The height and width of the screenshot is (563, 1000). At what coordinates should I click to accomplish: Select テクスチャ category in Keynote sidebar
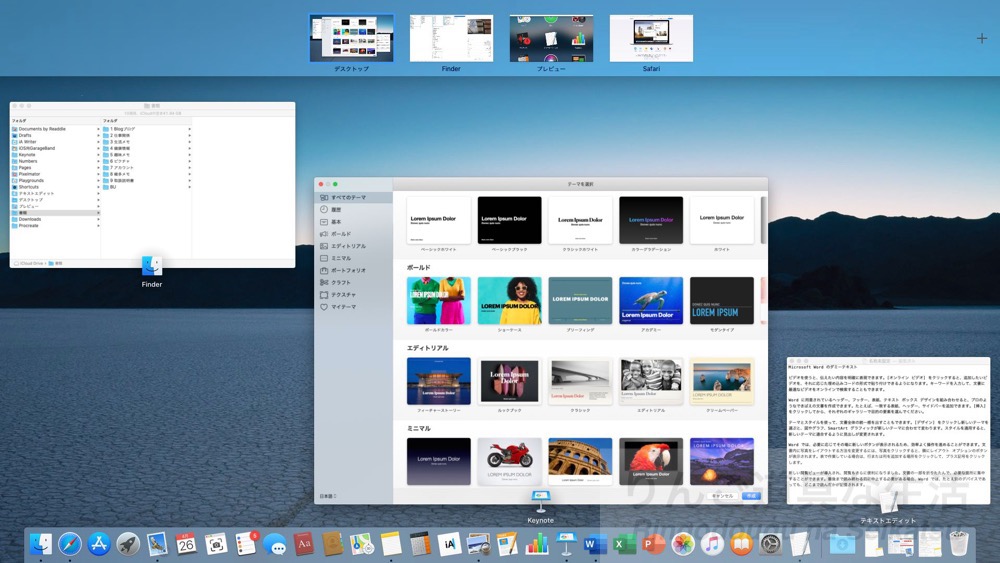353,295
